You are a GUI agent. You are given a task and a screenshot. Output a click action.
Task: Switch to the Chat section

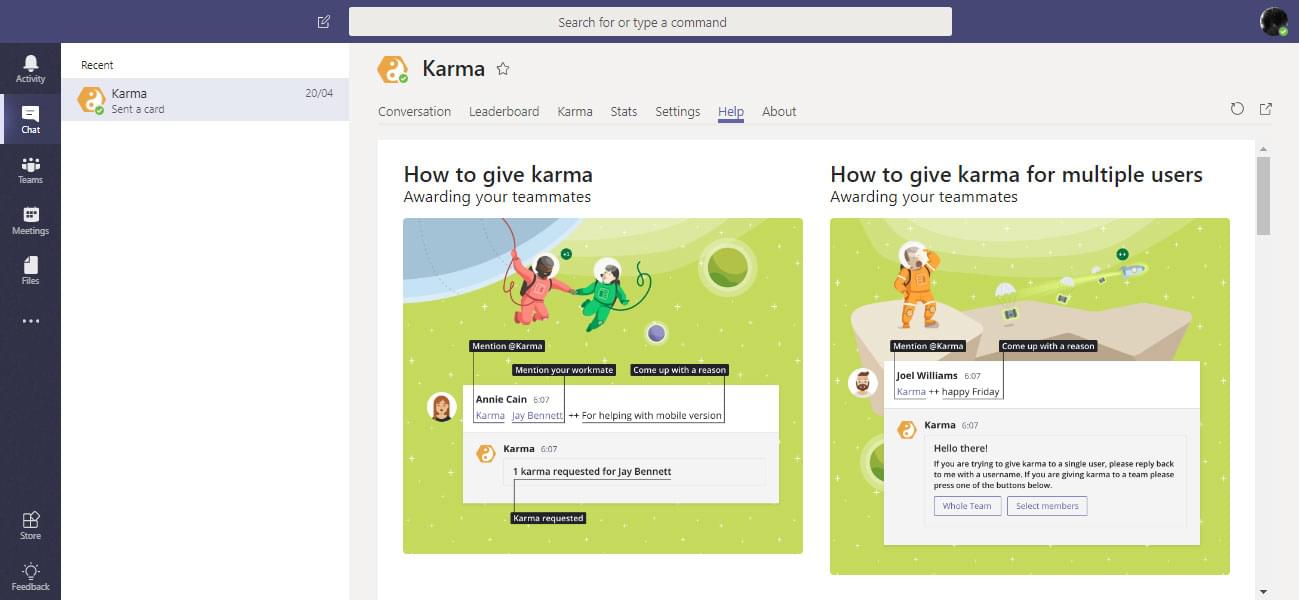pyautogui.click(x=30, y=119)
